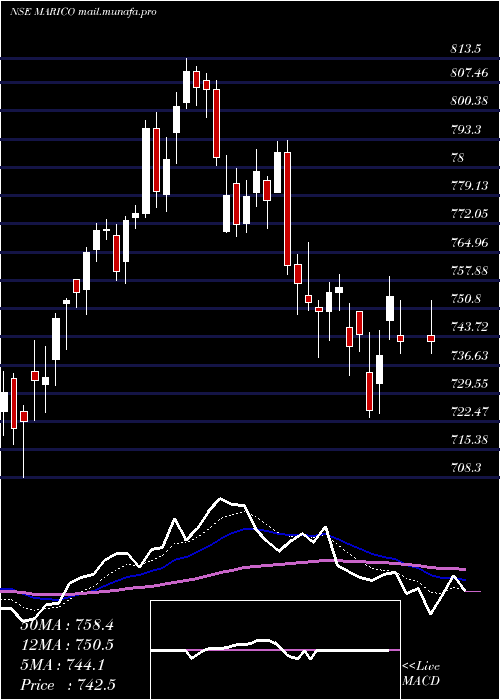500x700 pixels.
Task: Click the 779.13 price axis label
Action: click(469, 186)
